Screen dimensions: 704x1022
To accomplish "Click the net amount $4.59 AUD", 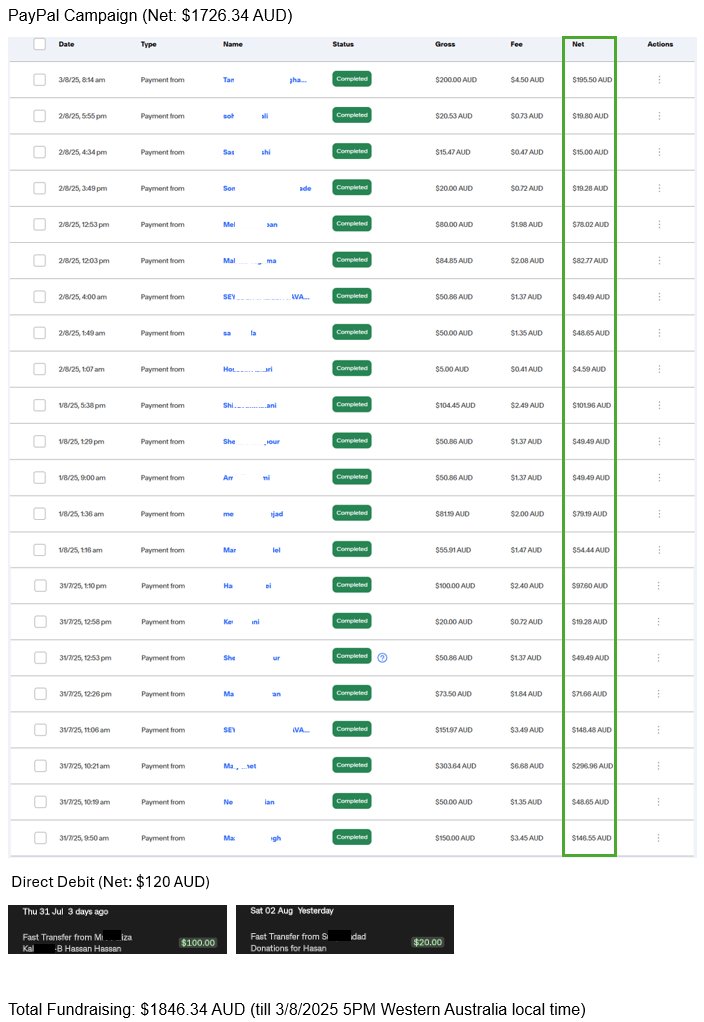I will point(589,369).
